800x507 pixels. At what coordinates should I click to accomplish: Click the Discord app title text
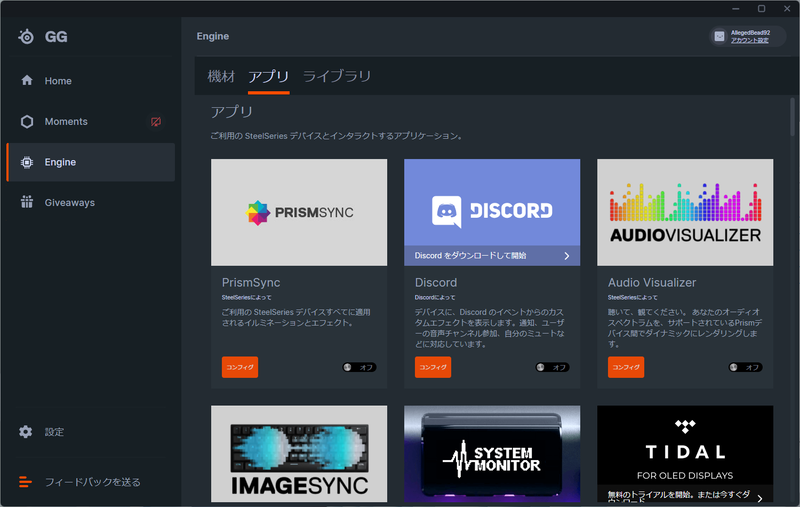436,283
